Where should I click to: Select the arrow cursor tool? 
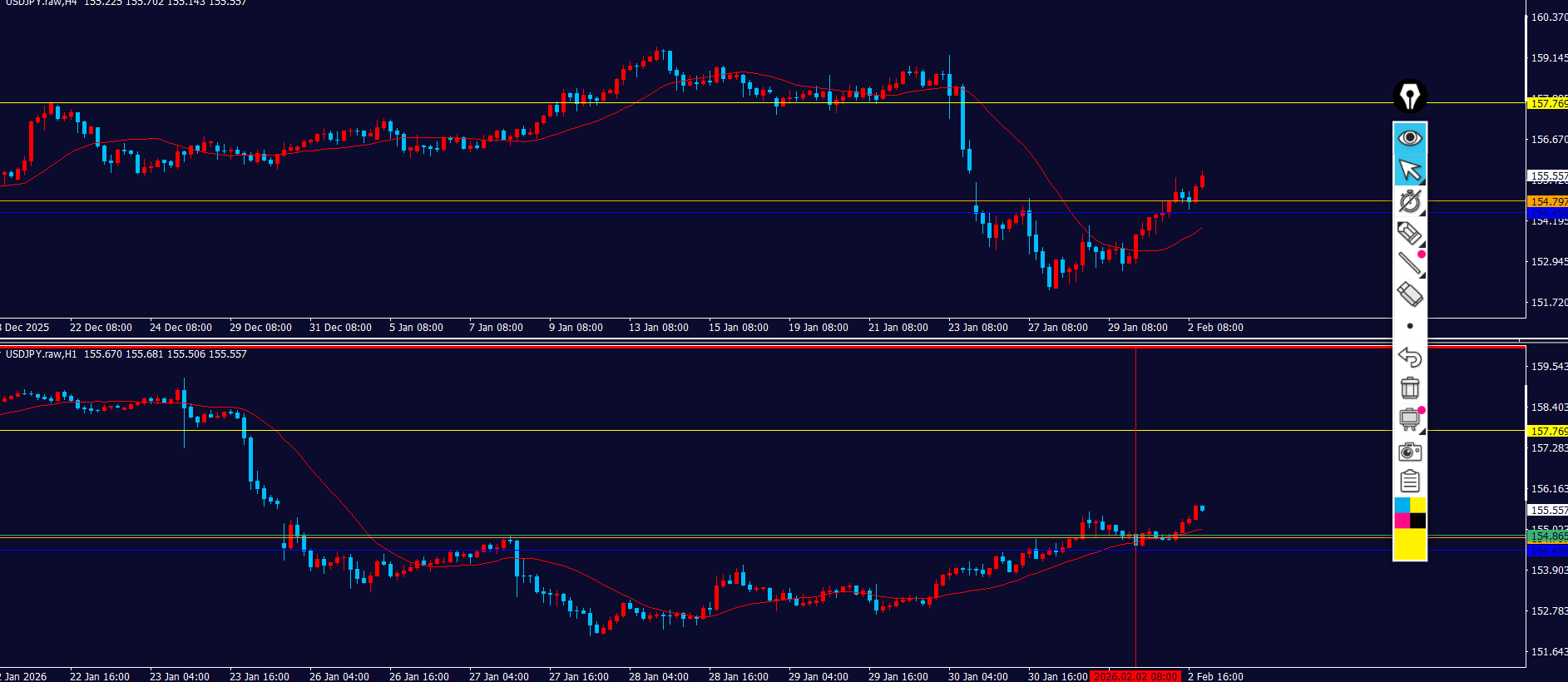pos(1409,170)
